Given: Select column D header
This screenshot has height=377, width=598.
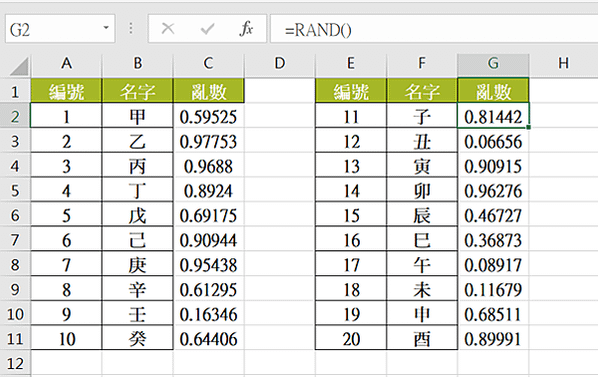Looking at the screenshot, I should pyautogui.click(x=280, y=64).
